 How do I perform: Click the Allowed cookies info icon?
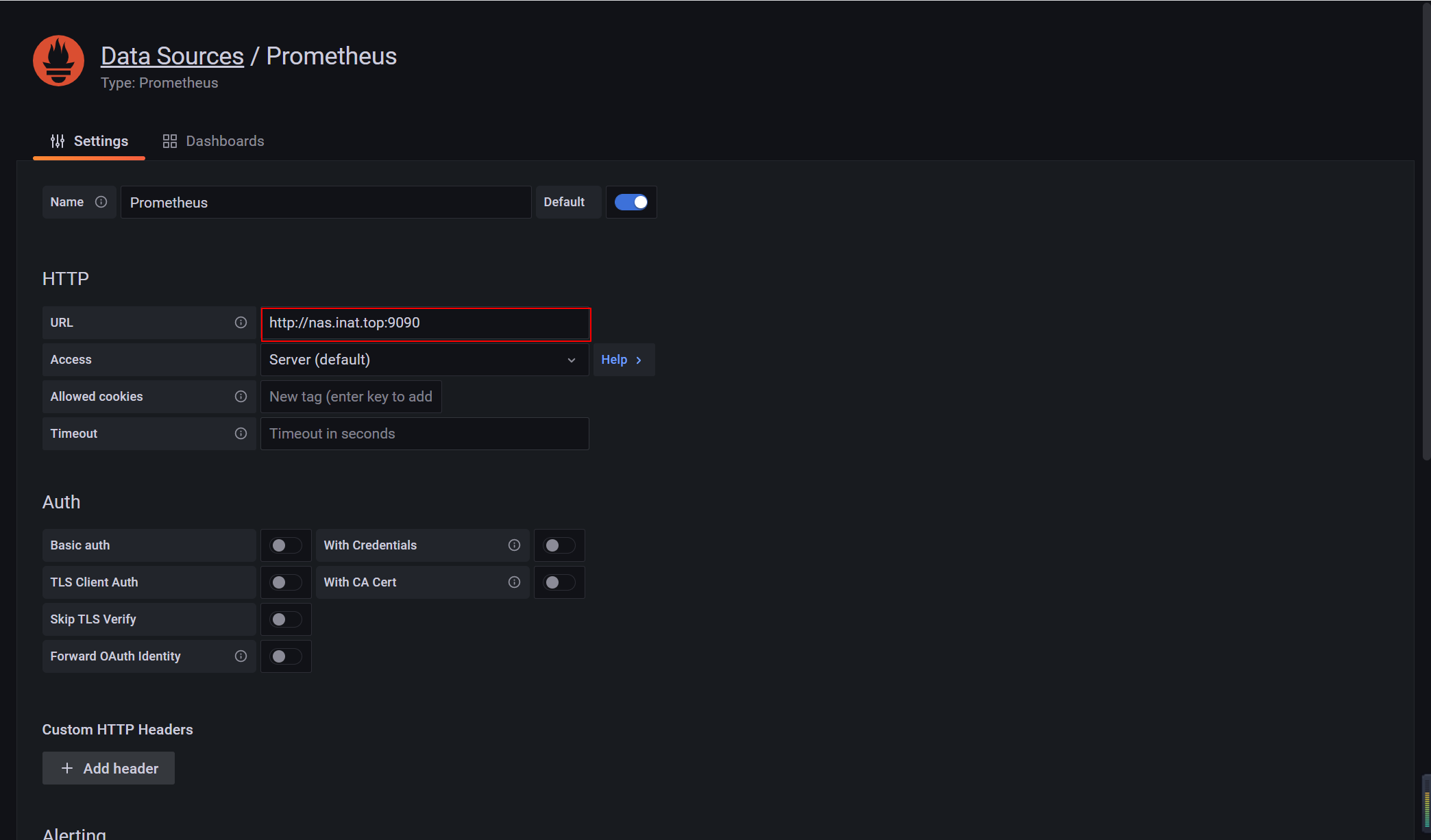pos(241,397)
